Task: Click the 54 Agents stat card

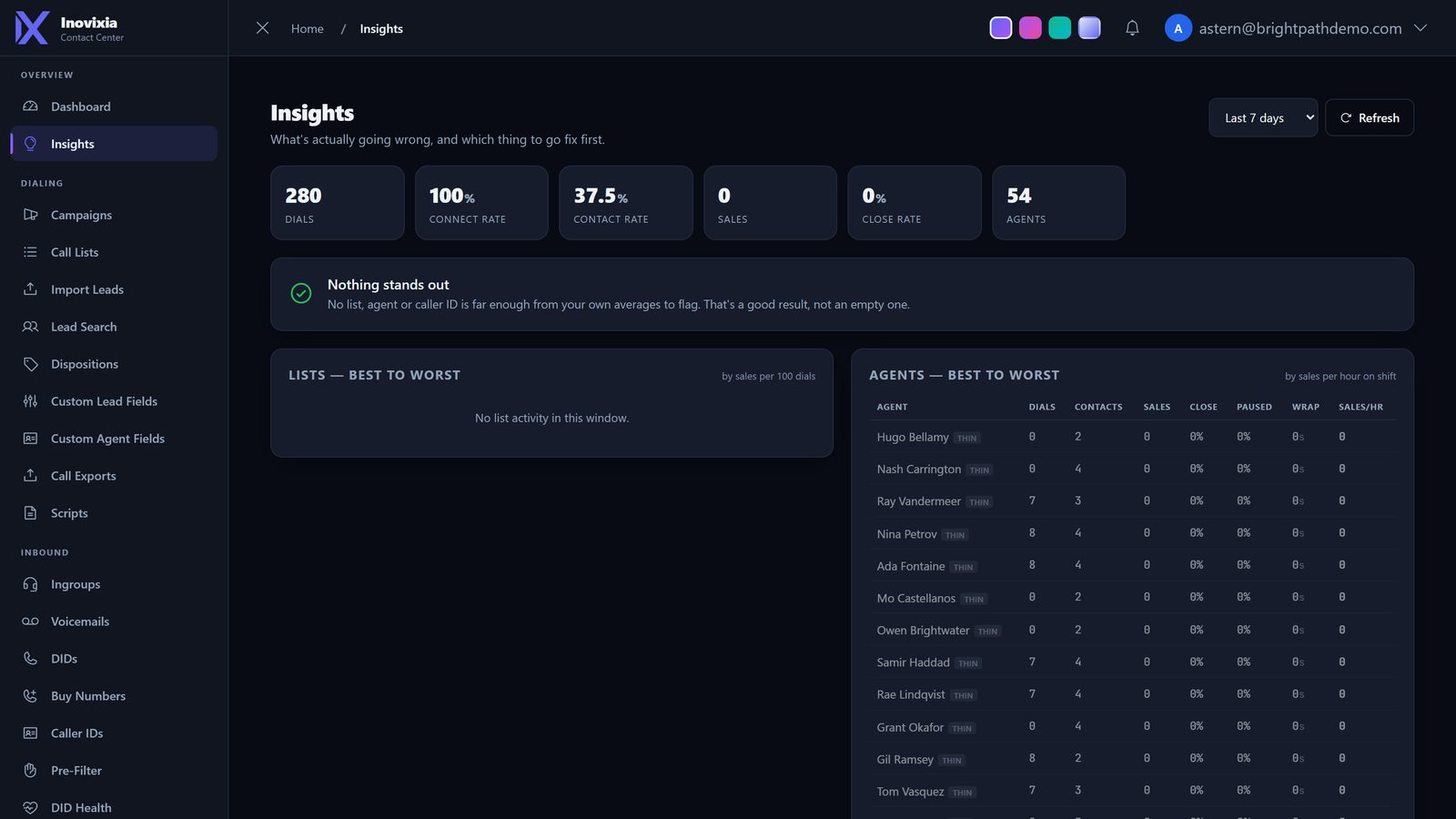Action: click(x=1059, y=203)
